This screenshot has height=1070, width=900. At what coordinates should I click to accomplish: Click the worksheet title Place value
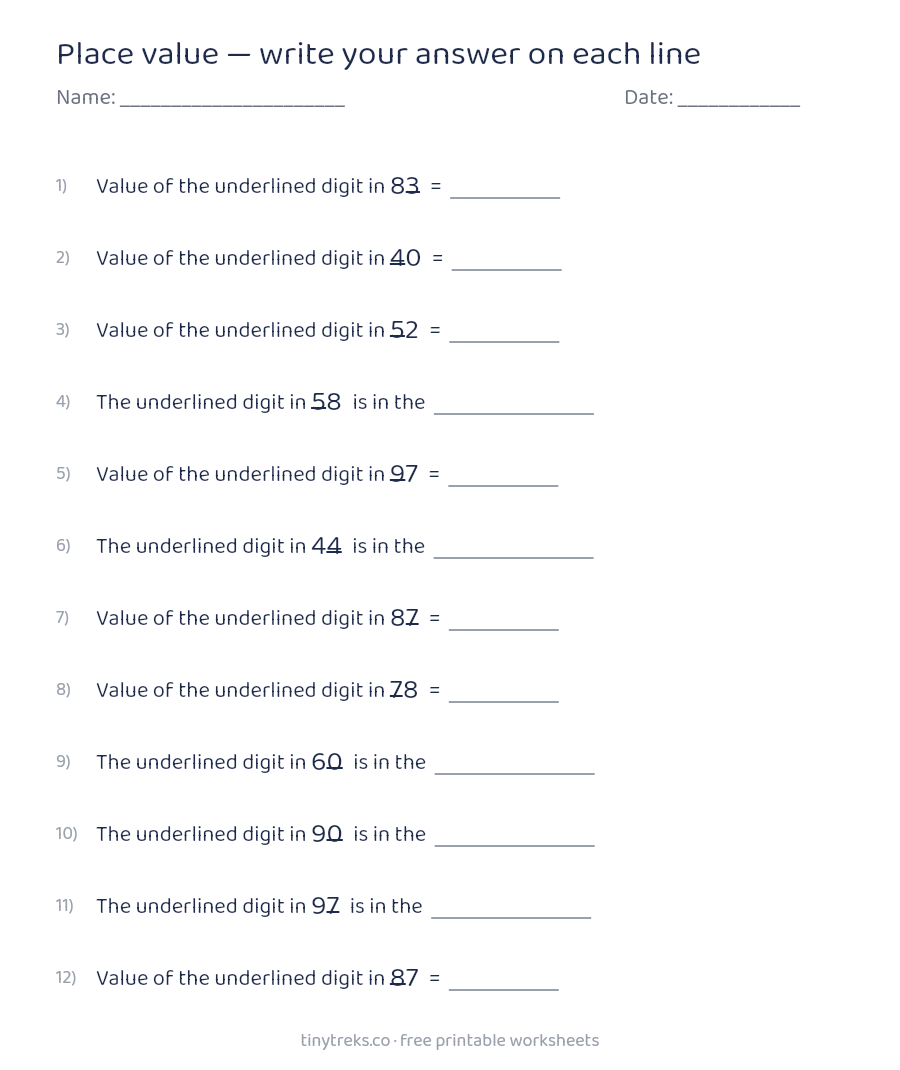[x=137, y=54]
